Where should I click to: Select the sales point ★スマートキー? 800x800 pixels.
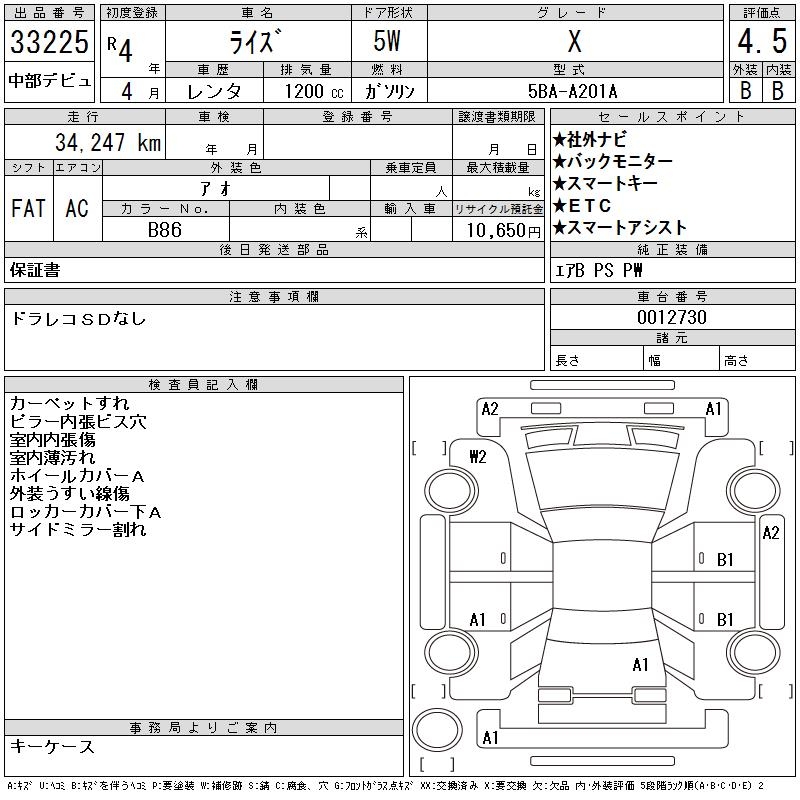pyautogui.click(x=605, y=183)
